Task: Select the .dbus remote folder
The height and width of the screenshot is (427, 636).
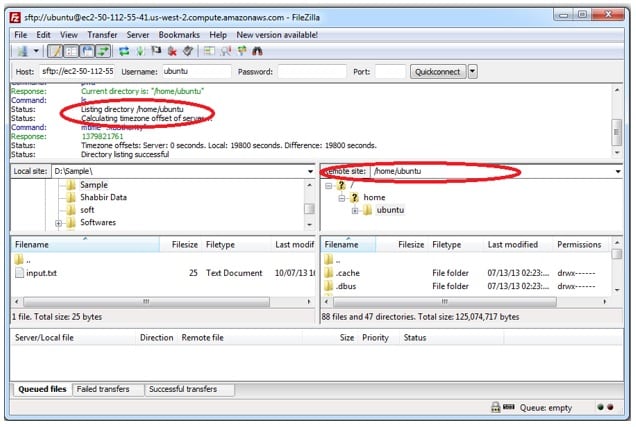Action: click(x=346, y=286)
